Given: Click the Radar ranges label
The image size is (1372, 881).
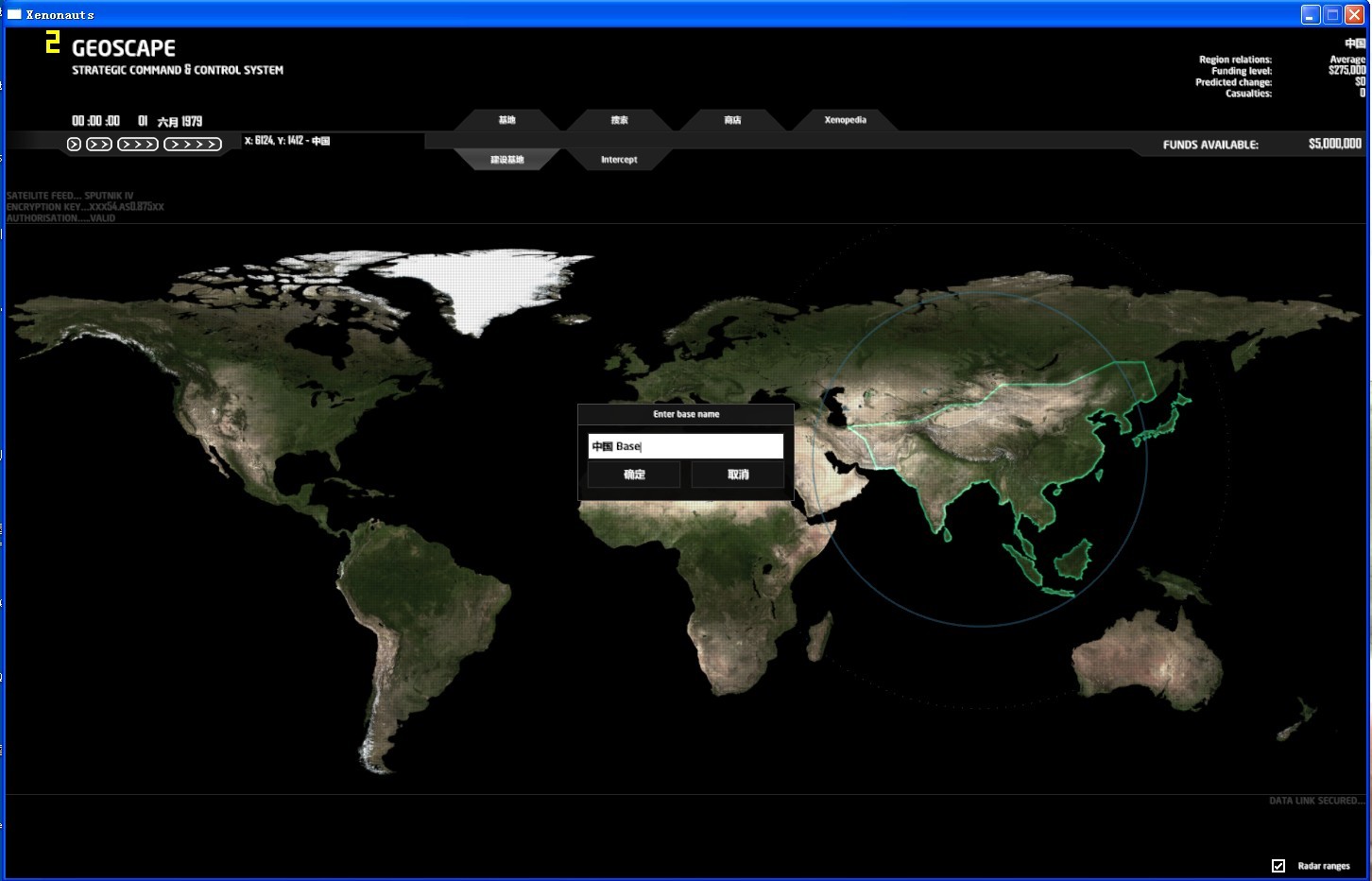Looking at the screenshot, I should pos(1324,866).
